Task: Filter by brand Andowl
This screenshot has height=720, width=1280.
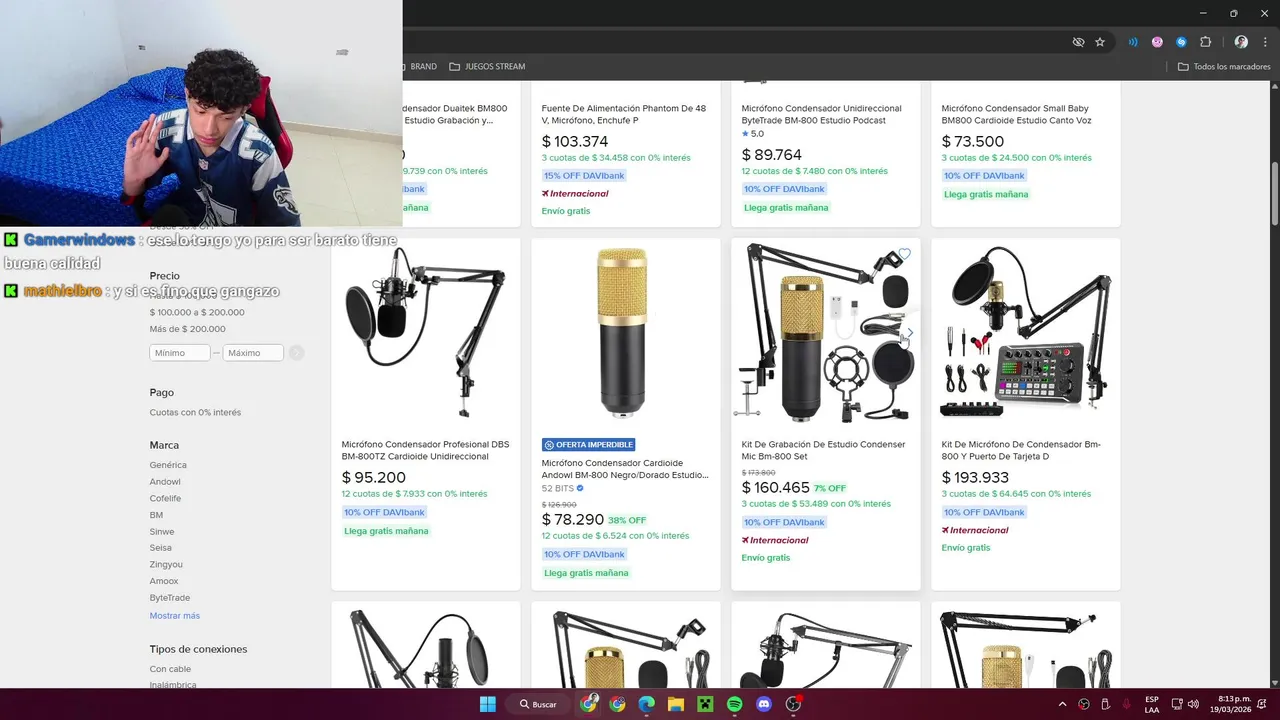Action: click(165, 482)
